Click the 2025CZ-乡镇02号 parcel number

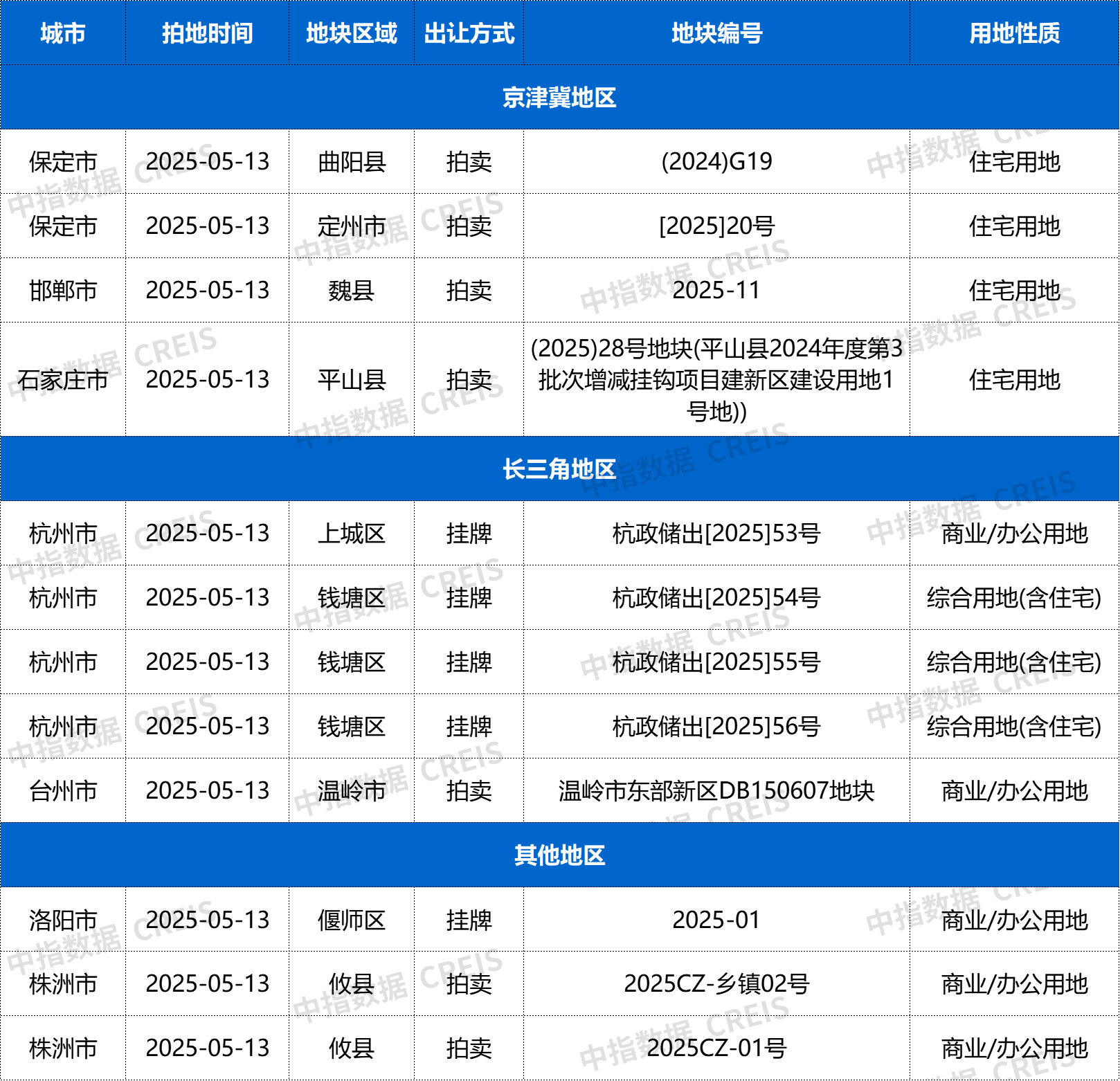(x=717, y=984)
